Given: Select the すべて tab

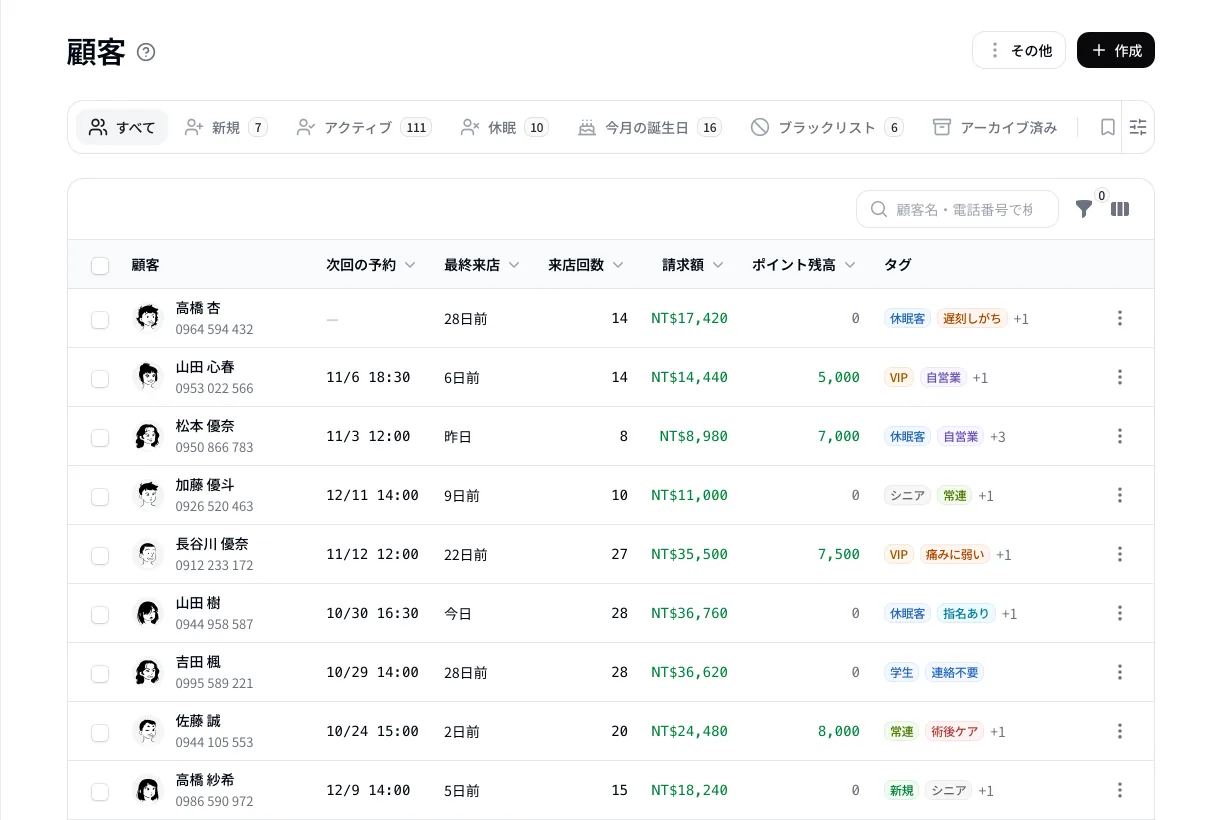Looking at the screenshot, I should click(x=122, y=127).
